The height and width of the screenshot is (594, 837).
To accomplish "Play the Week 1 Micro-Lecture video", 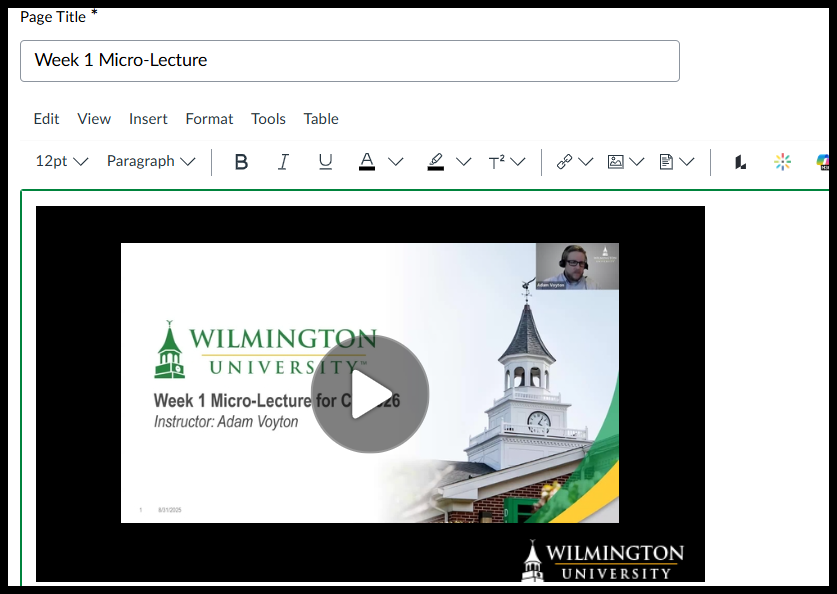I will pyautogui.click(x=370, y=394).
